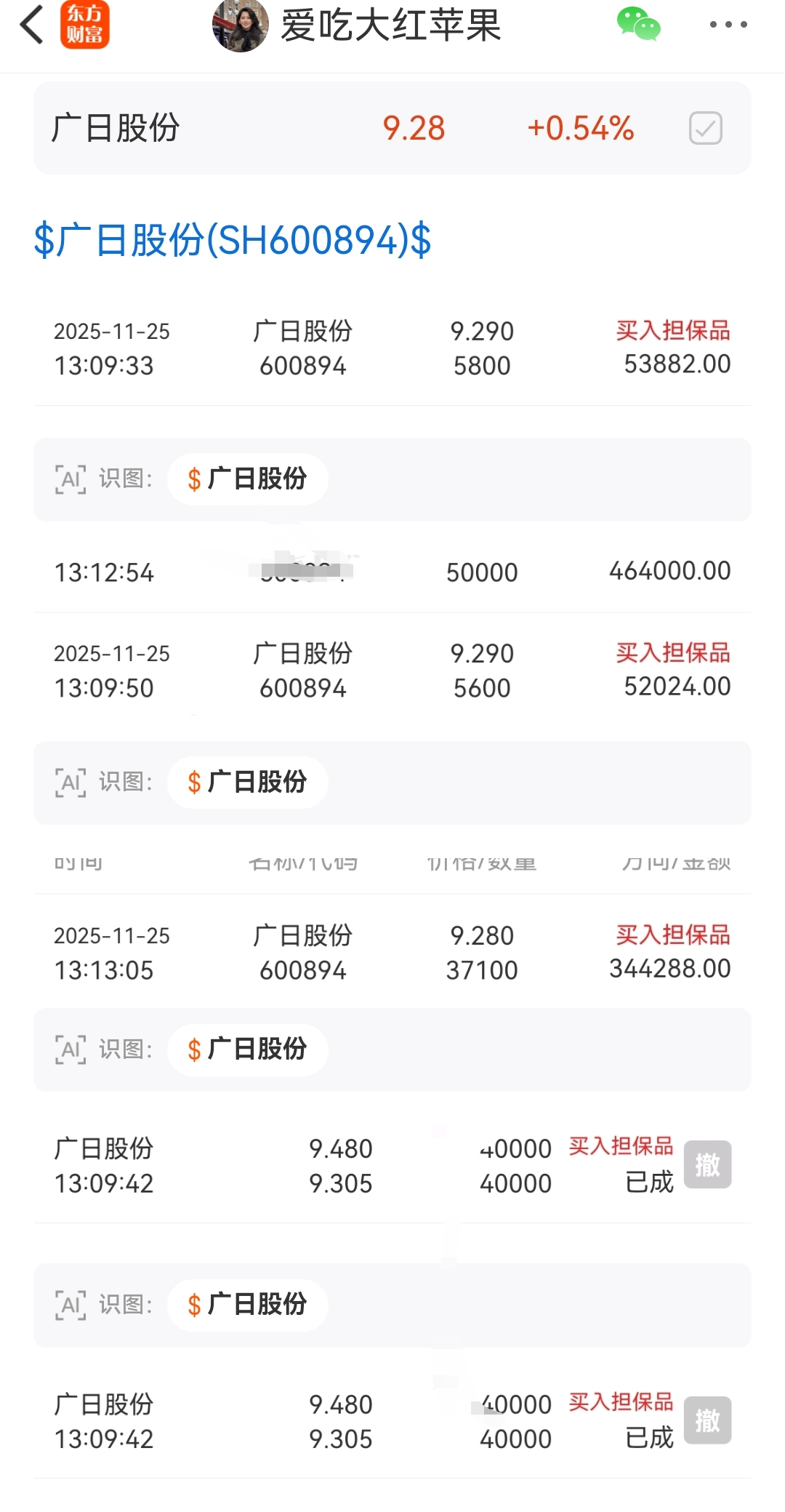Tap the back arrow icon

pyautogui.click(x=32, y=25)
